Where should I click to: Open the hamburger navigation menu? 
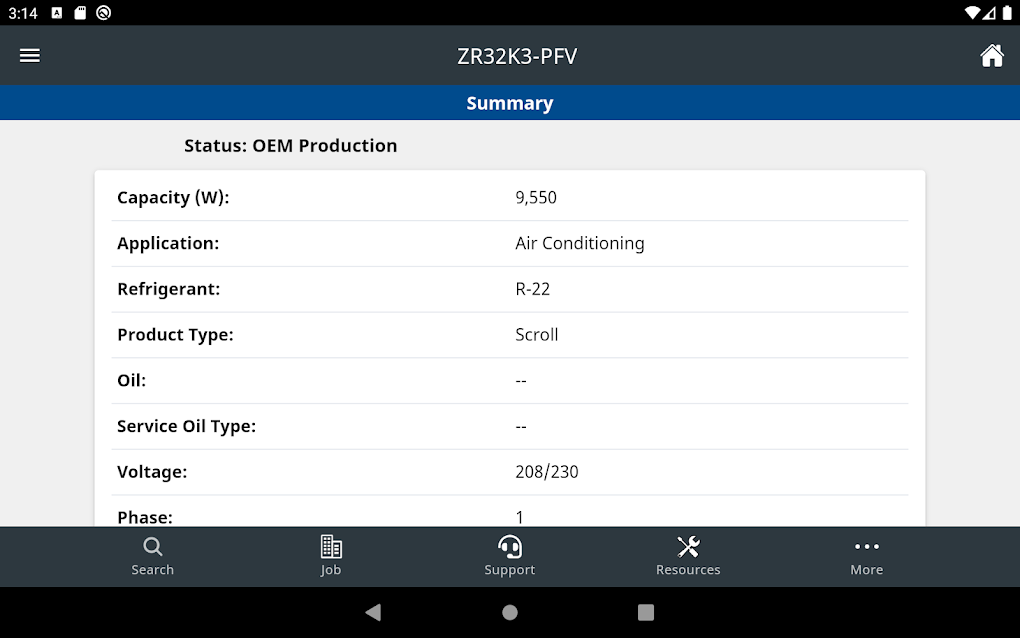(x=30, y=56)
